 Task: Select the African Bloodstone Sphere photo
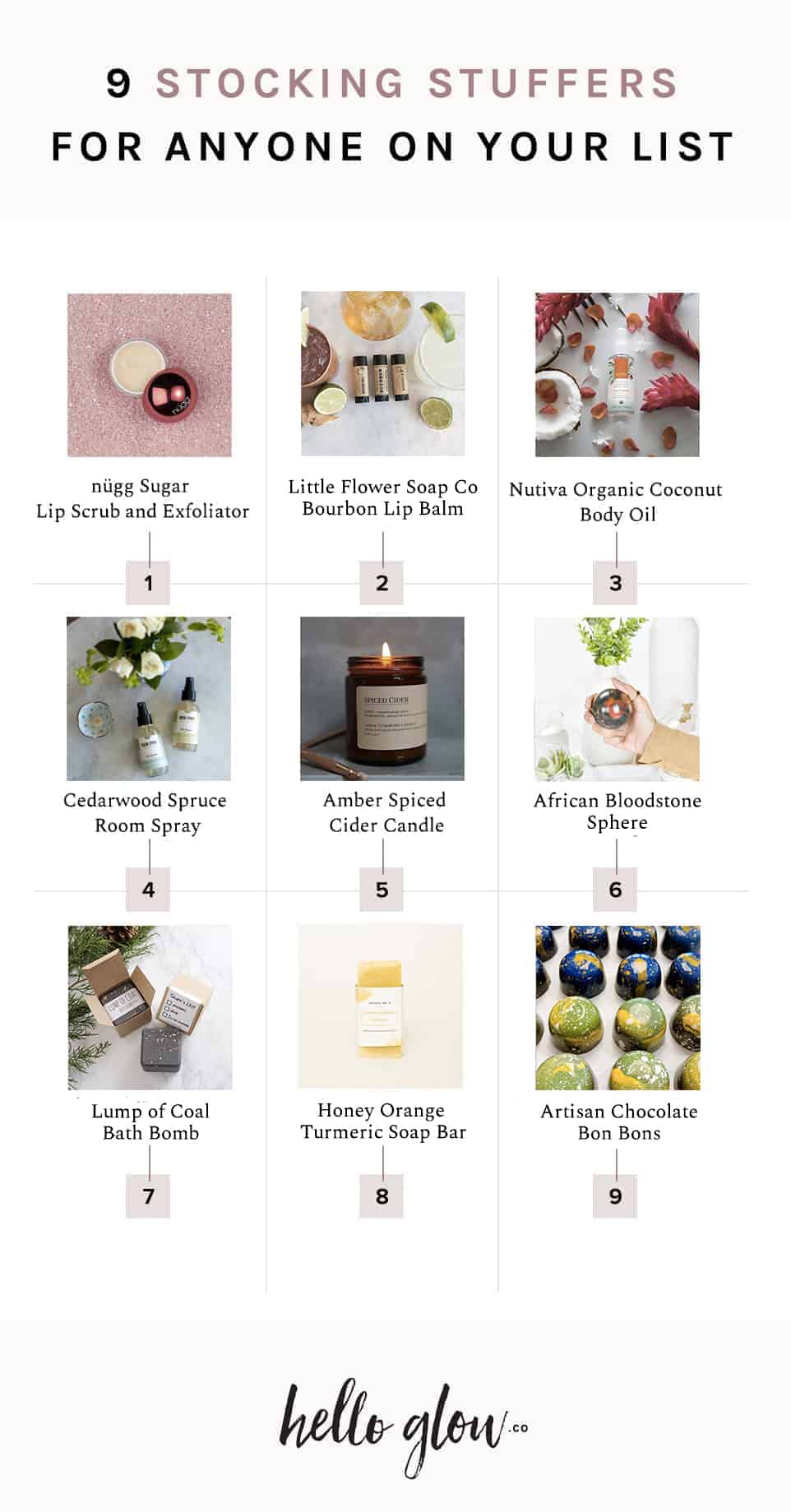pyautogui.click(x=617, y=699)
